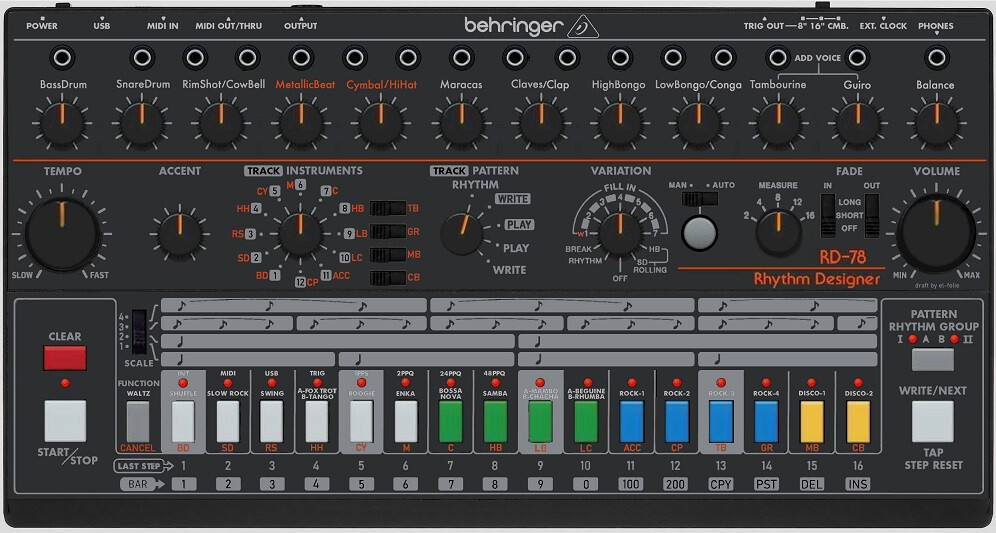Click green step 7 Bossa Nova button
This screenshot has width=996, height=533.
click(450, 421)
